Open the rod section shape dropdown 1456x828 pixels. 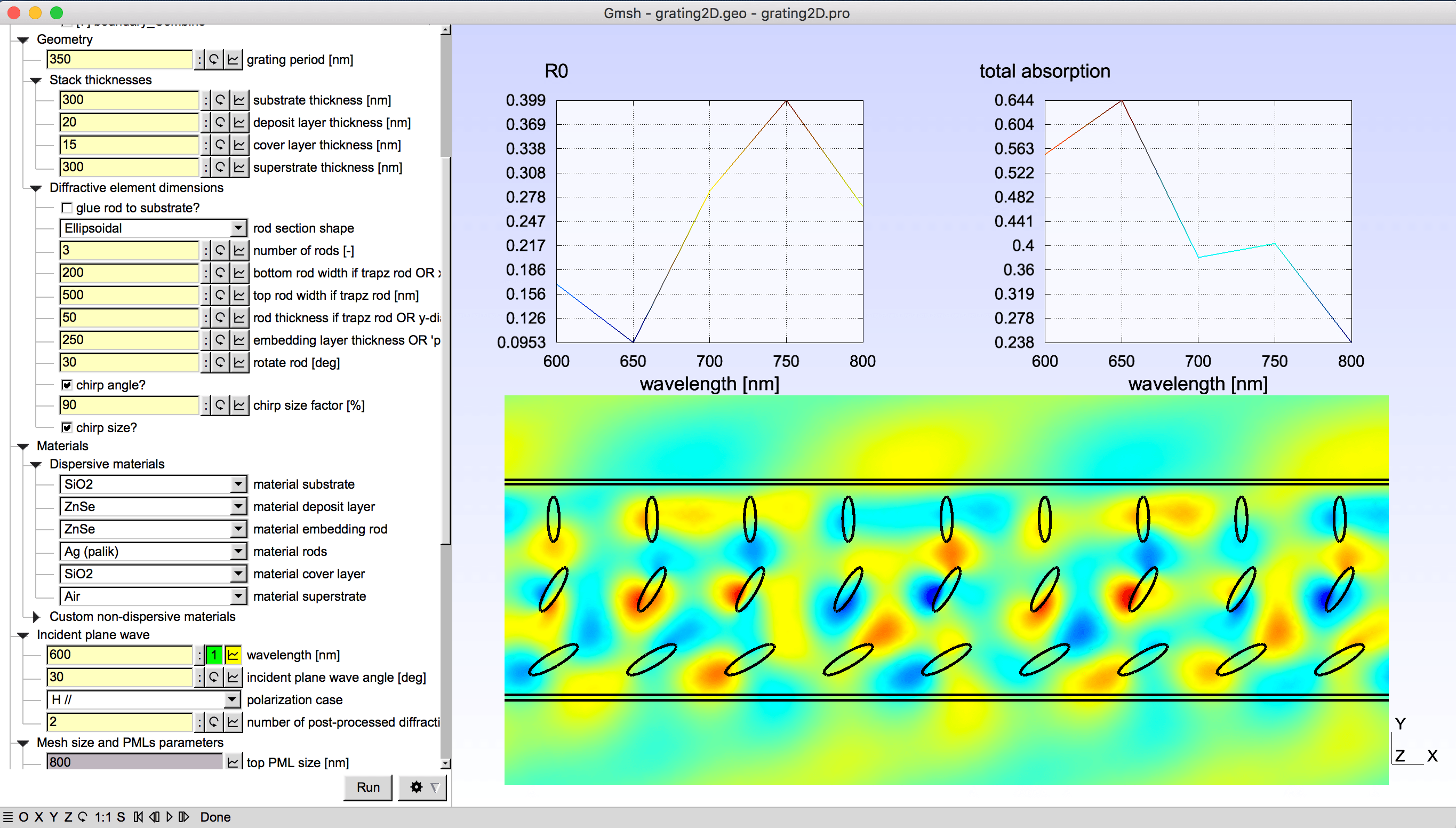click(x=153, y=228)
